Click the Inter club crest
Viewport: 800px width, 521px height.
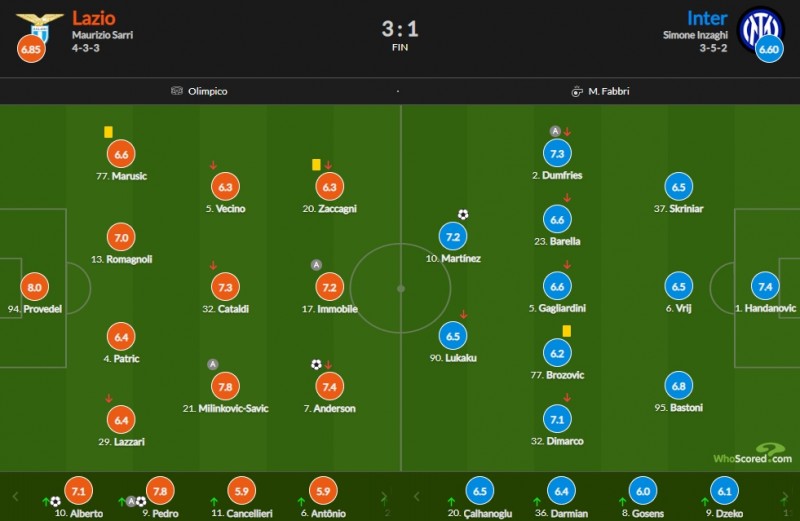760,27
